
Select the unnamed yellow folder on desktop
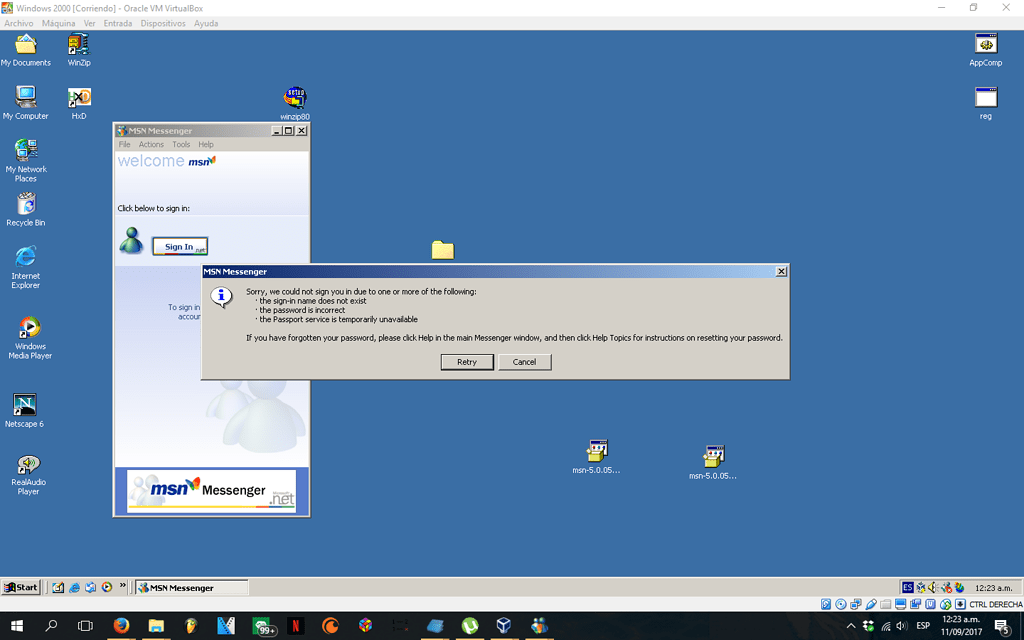tap(443, 249)
